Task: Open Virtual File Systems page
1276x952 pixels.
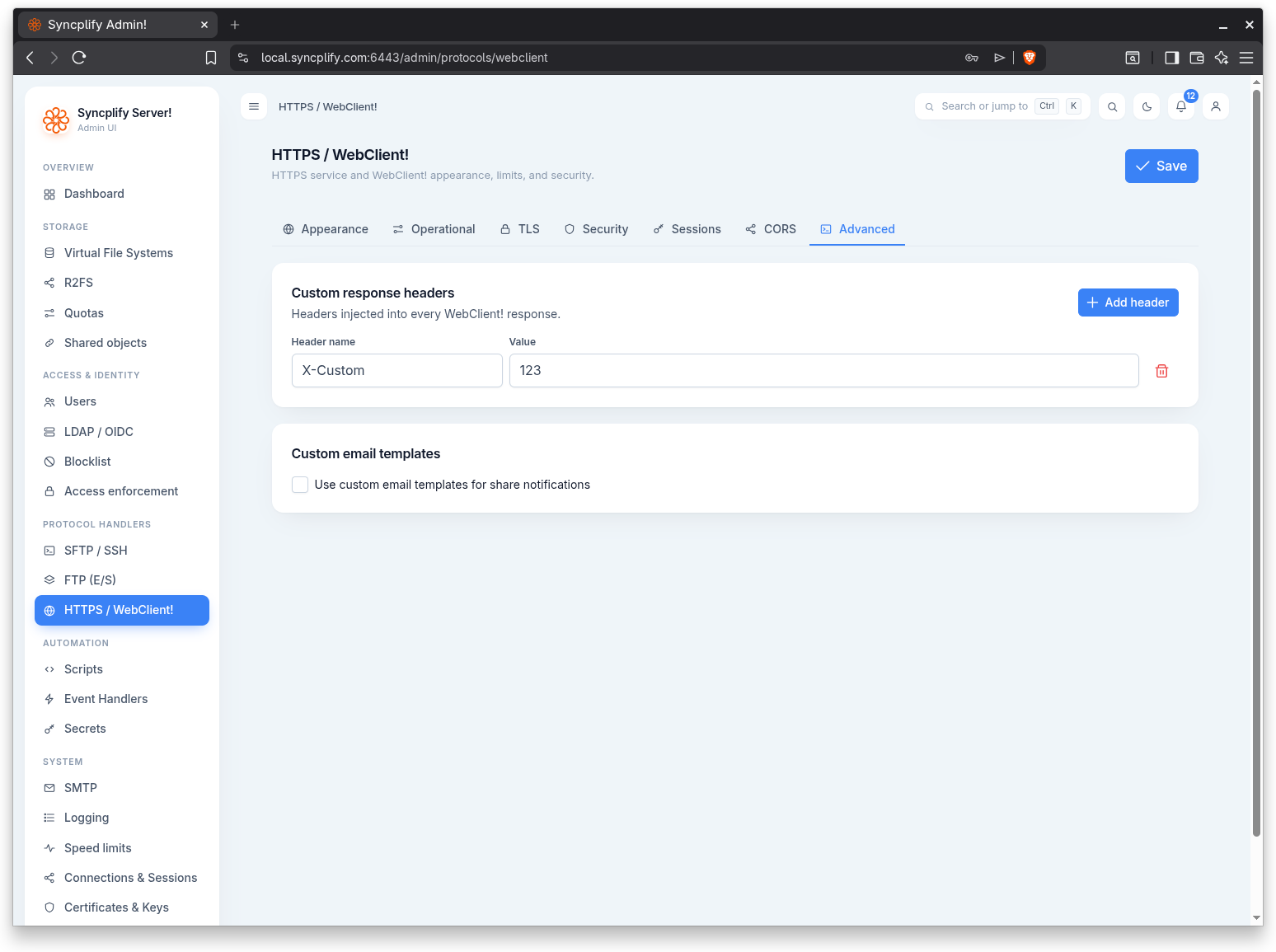Action: (122, 253)
